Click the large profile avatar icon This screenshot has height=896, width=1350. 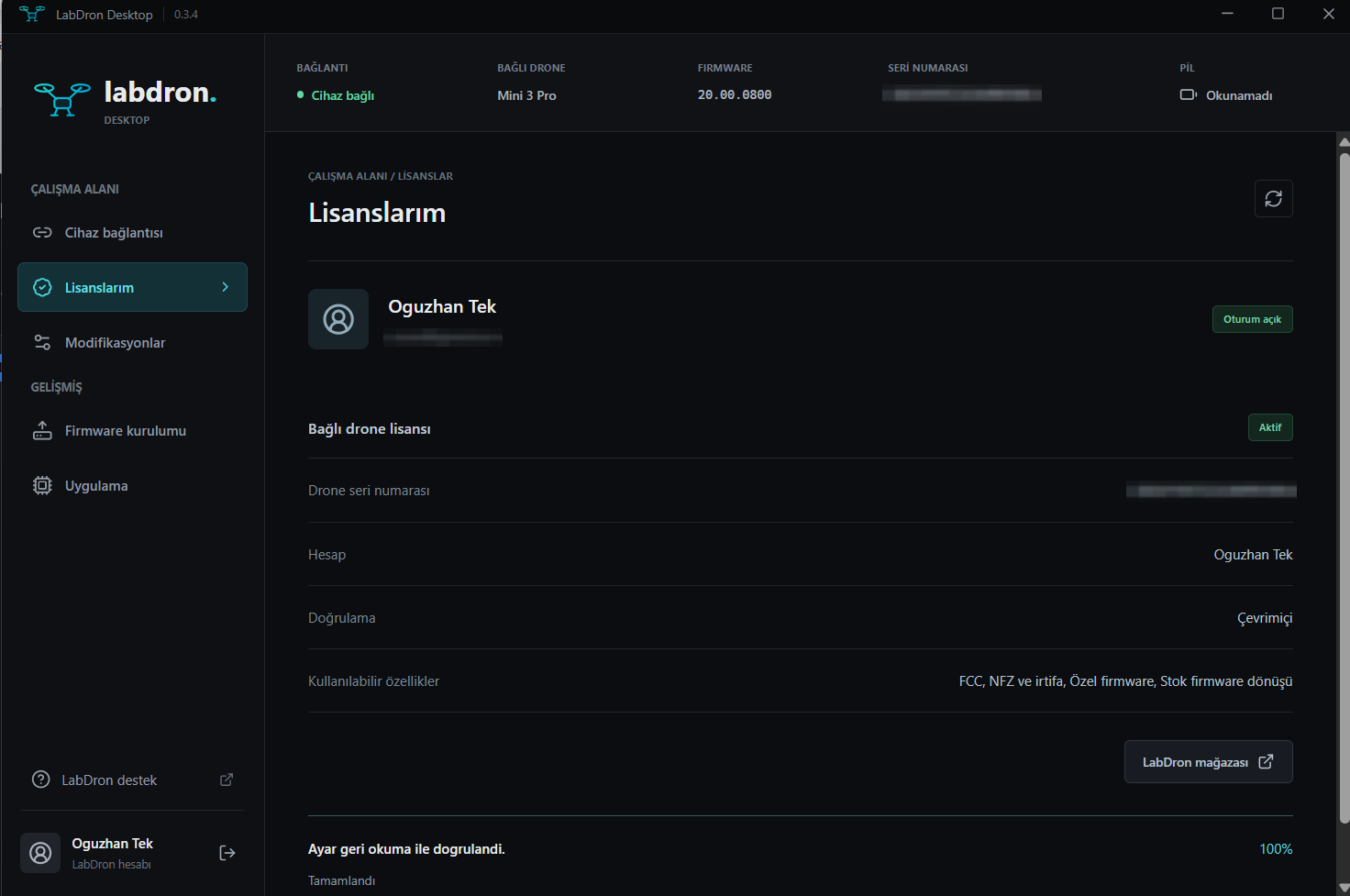[x=338, y=319]
